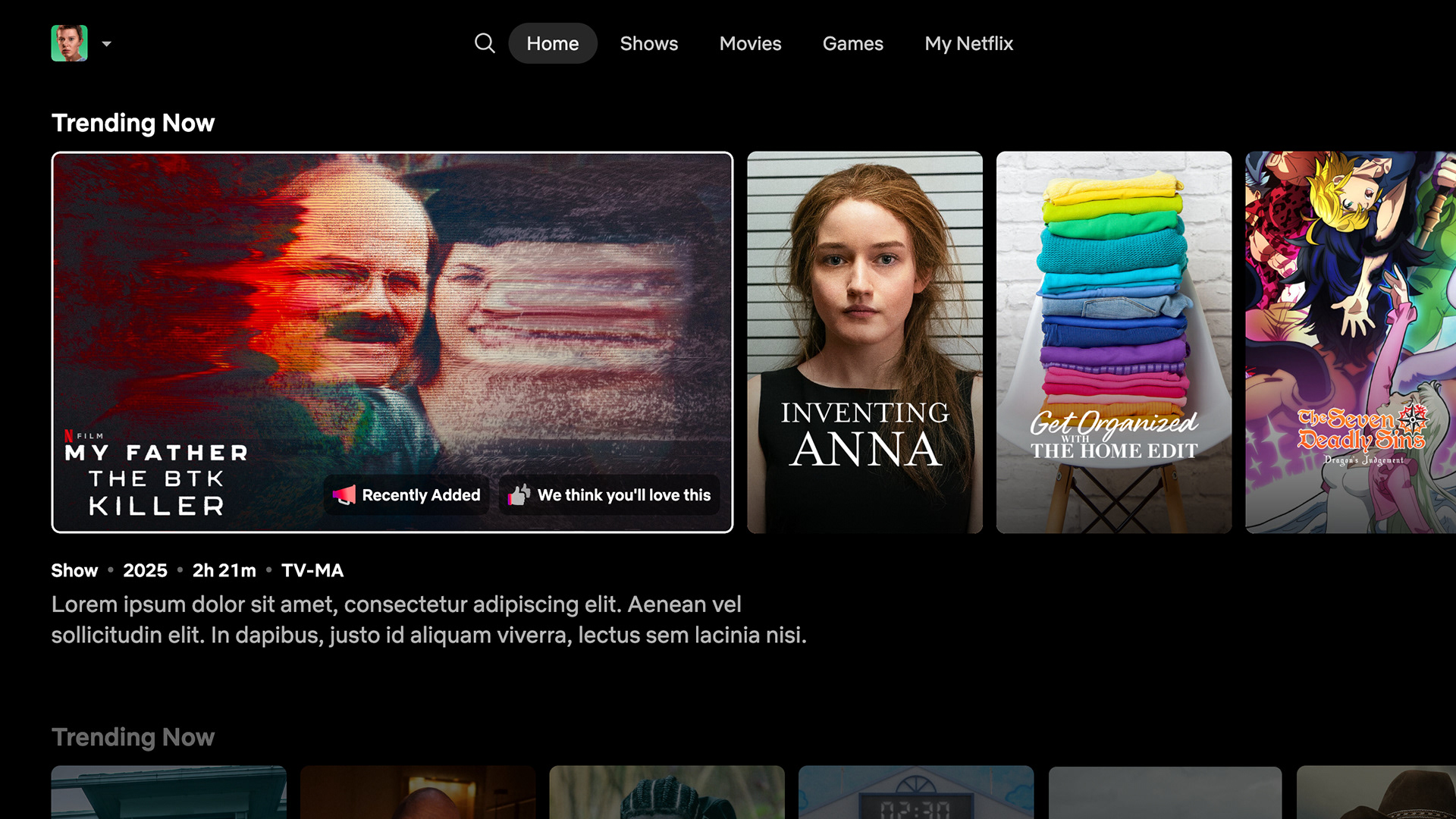Click the We think you'll love this badge

(623, 495)
